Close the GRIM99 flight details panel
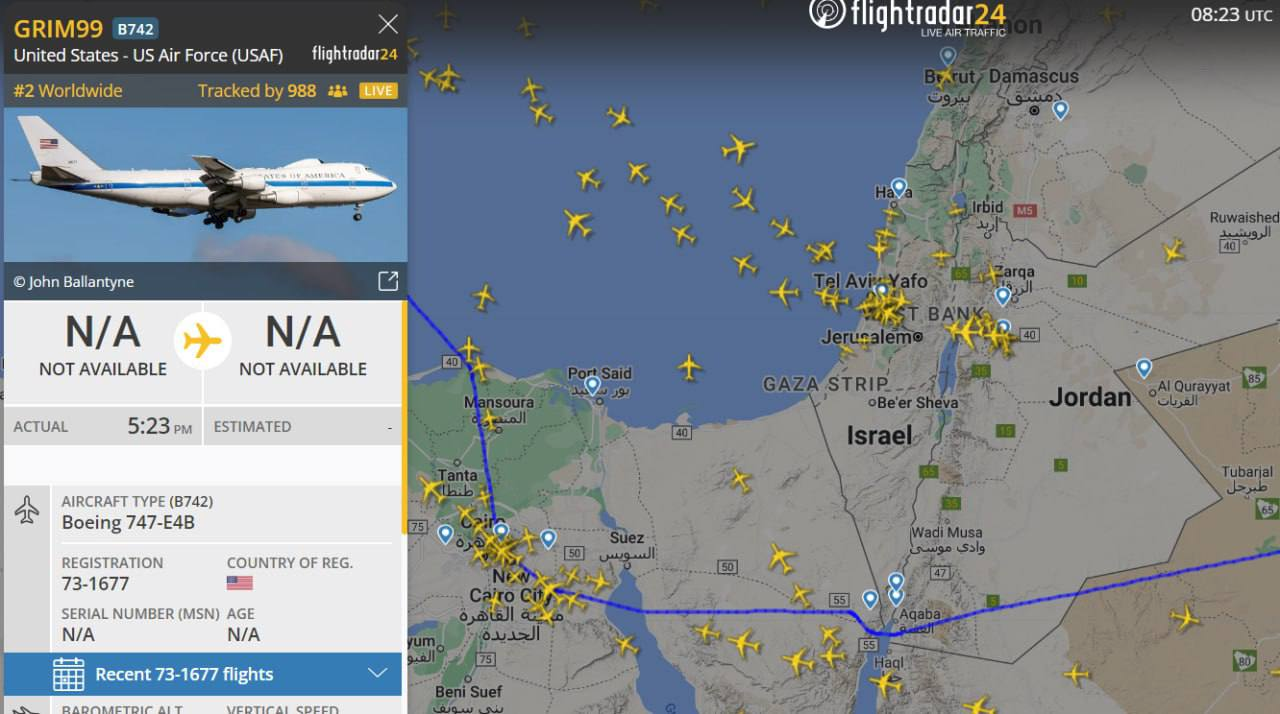Screen dimensions: 1280x714 [x=387, y=24]
